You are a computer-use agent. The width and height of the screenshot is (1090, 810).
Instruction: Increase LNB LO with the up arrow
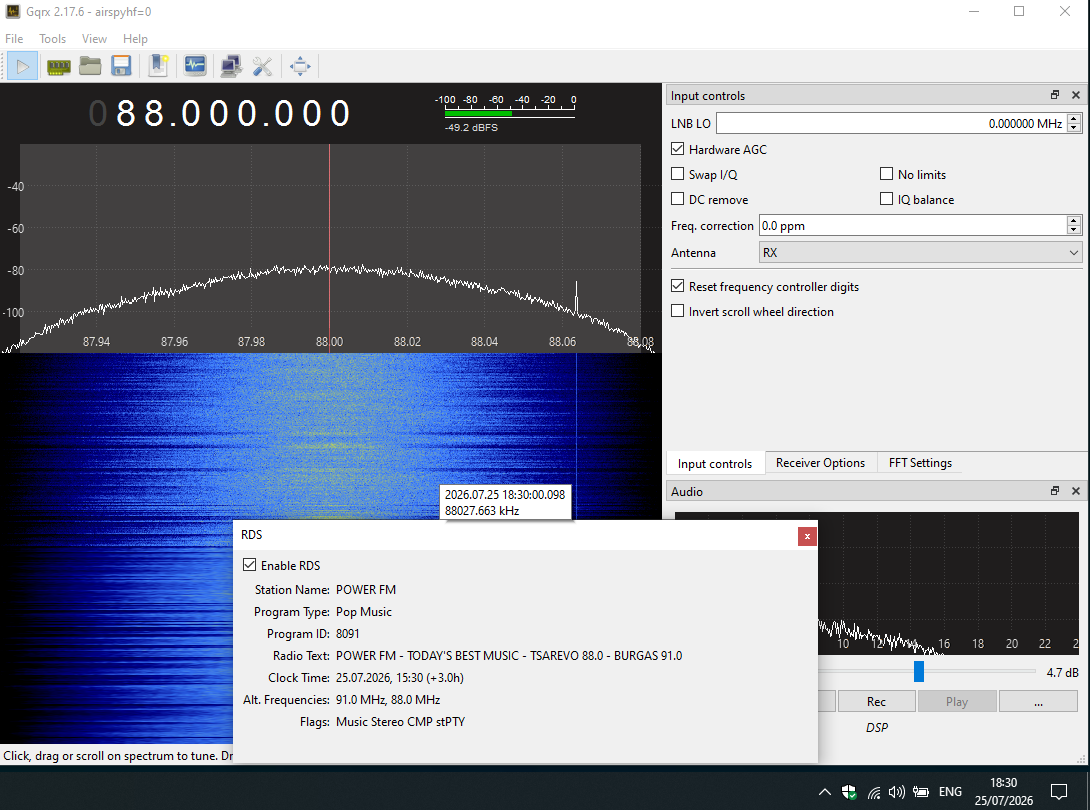[1074, 119]
